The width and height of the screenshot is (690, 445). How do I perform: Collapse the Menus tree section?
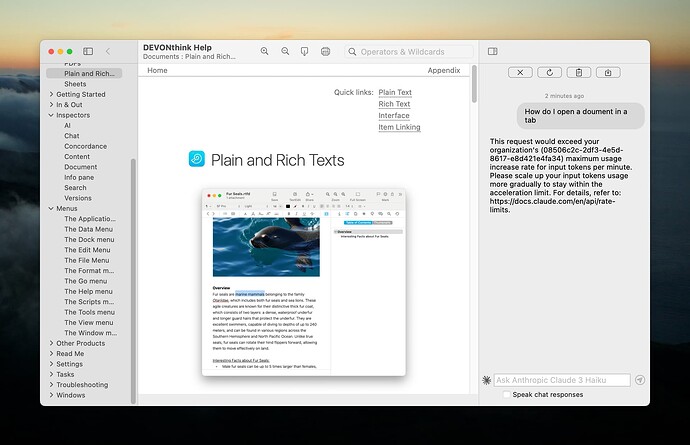51,208
